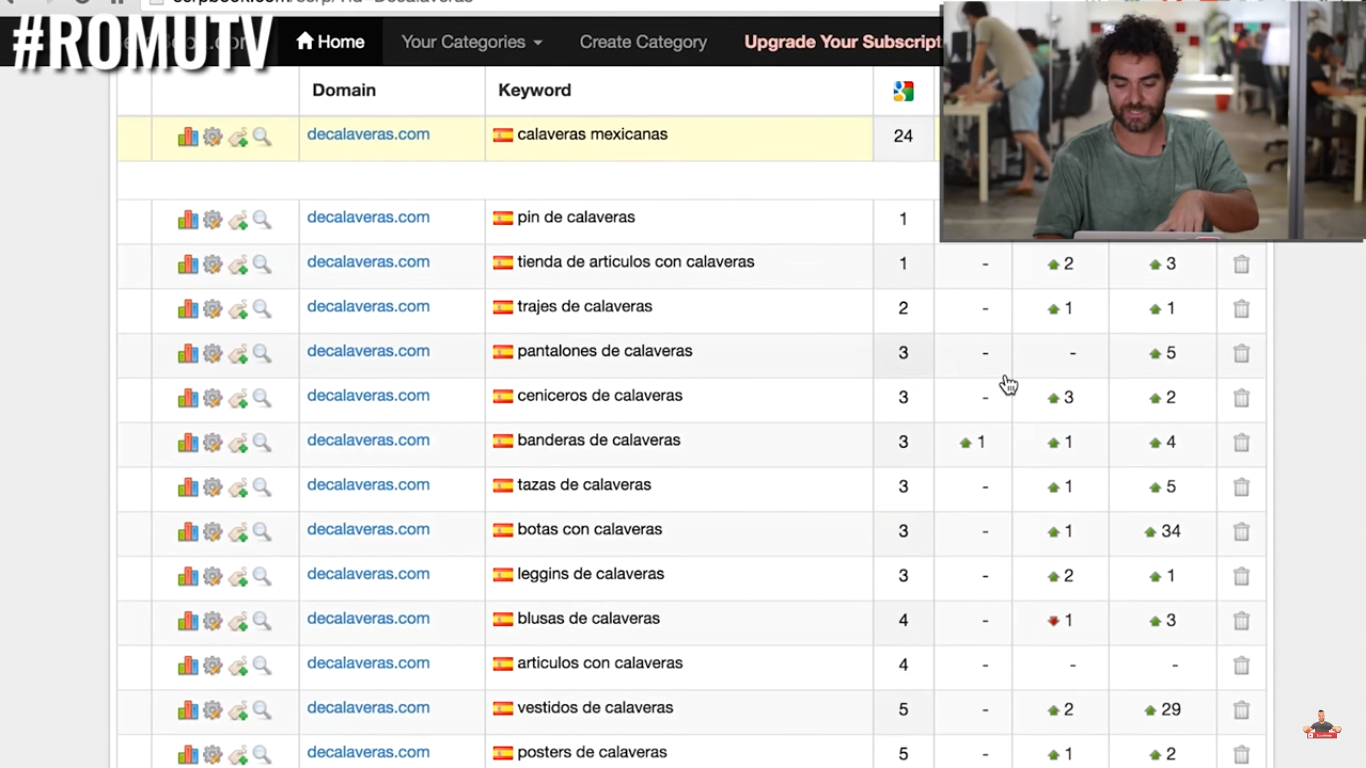Click the Spain flag beside tazas de calaveras
Image resolution: width=1366 pixels, height=768 pixels.
[503, 487]
